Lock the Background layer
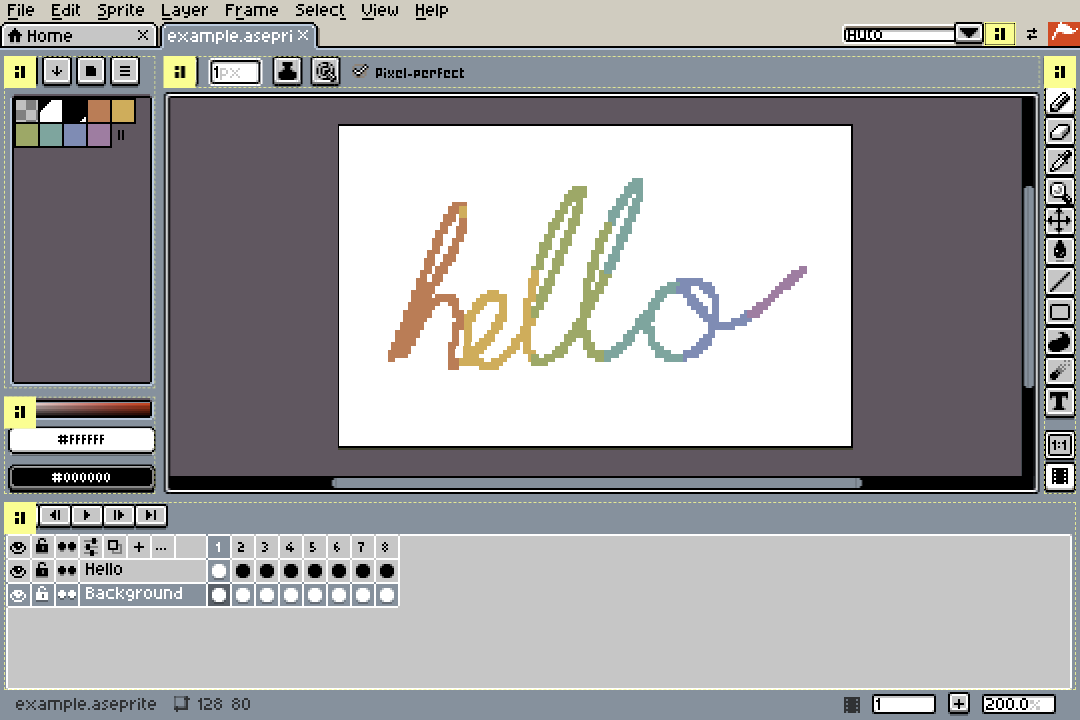Viewport: 1080px width, 720px height. pyautogui.click(x=42, y=595)
